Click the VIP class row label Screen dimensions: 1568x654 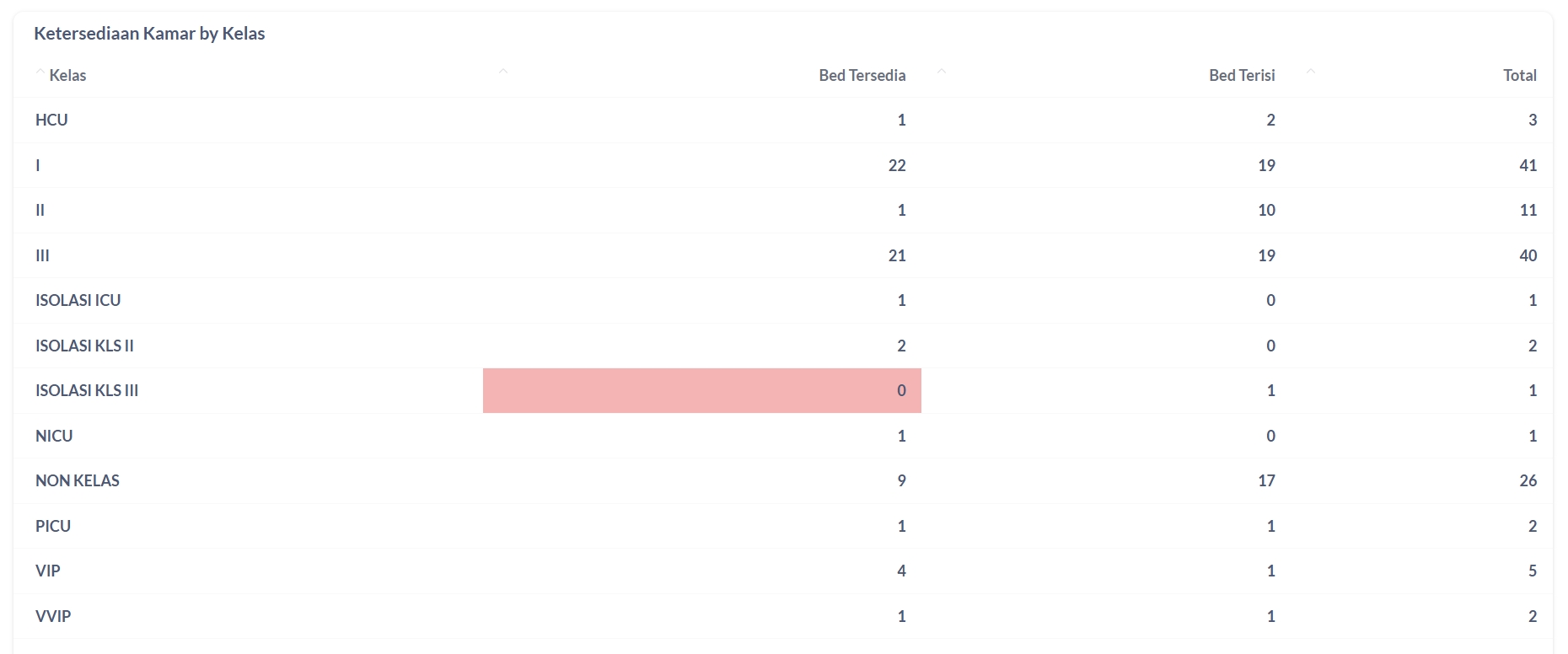pyautogui.click(x=48, y=571)
